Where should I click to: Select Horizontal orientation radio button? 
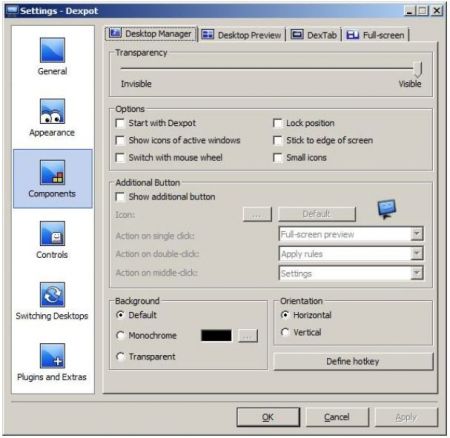[285, 315]
